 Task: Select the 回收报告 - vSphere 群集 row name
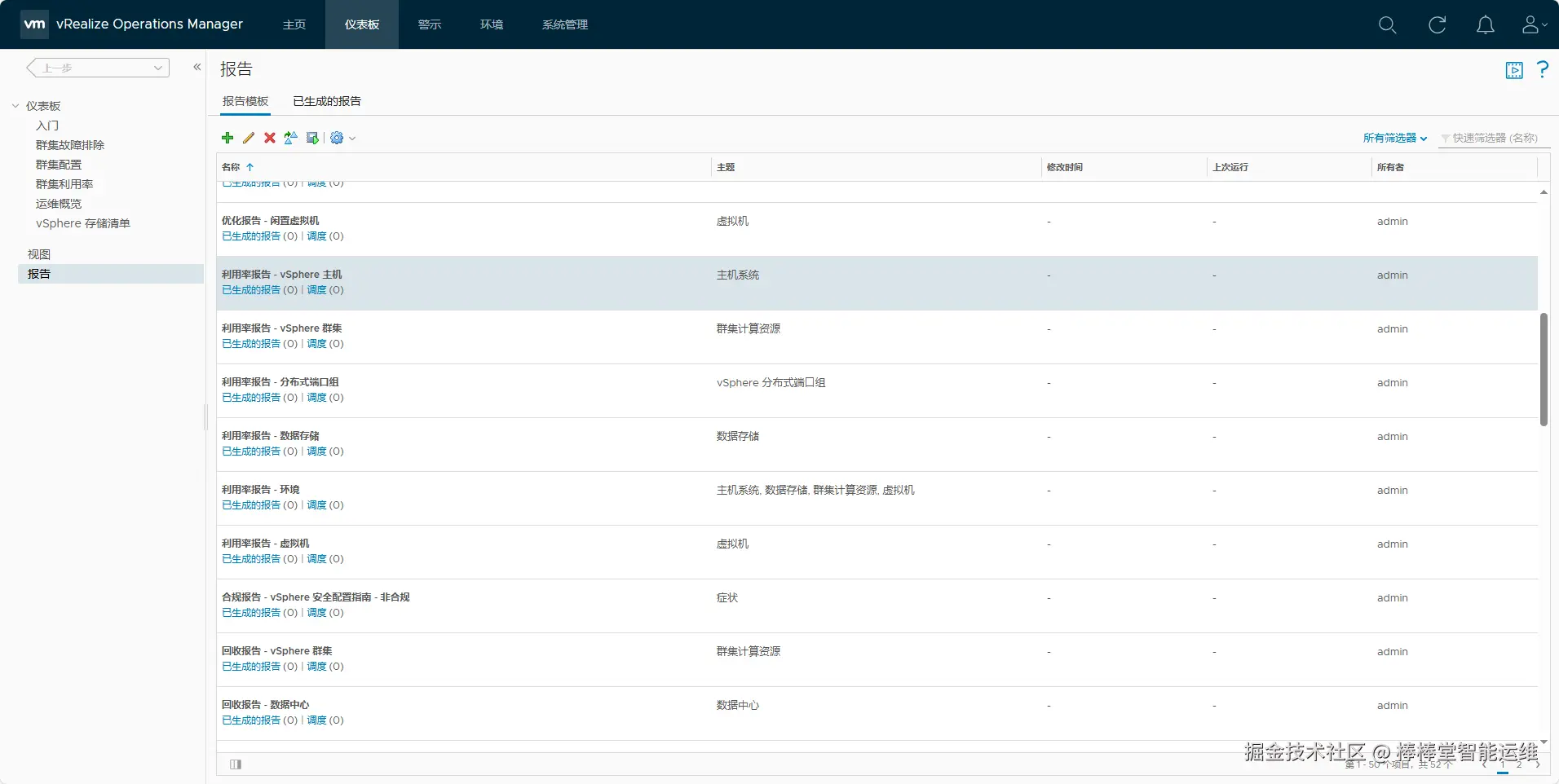coord(277,651)
